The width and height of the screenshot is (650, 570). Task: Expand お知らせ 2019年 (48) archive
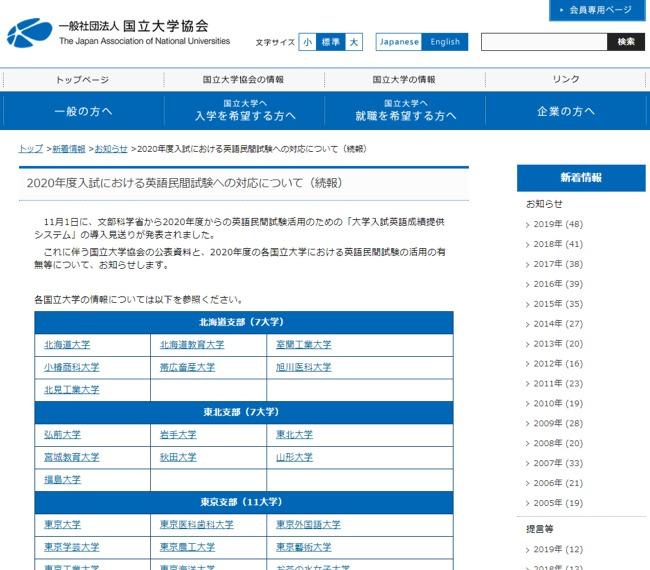tap(558, 224)
